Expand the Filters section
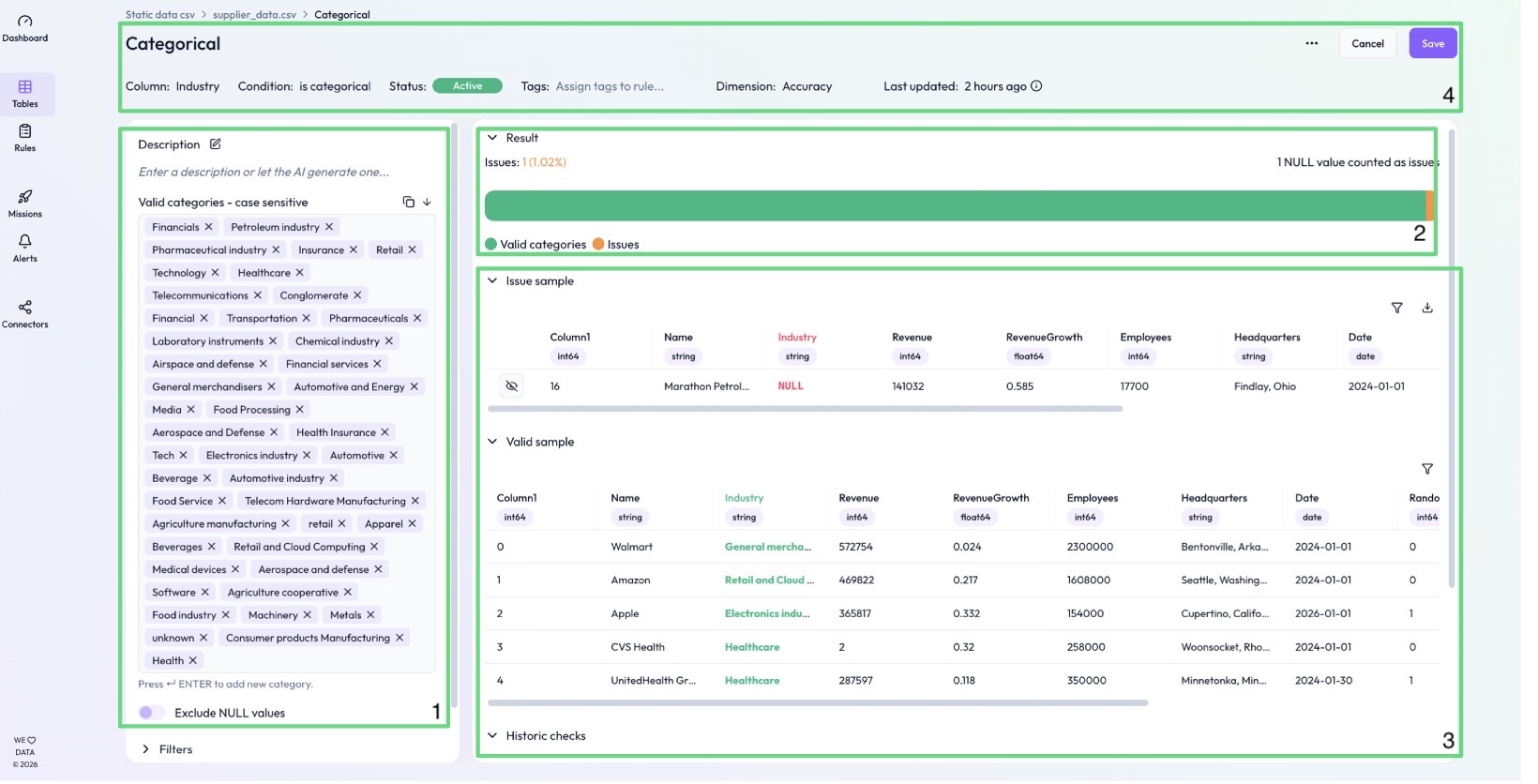This screenshot has width=1538, height=784. click(x=146, y=750)
